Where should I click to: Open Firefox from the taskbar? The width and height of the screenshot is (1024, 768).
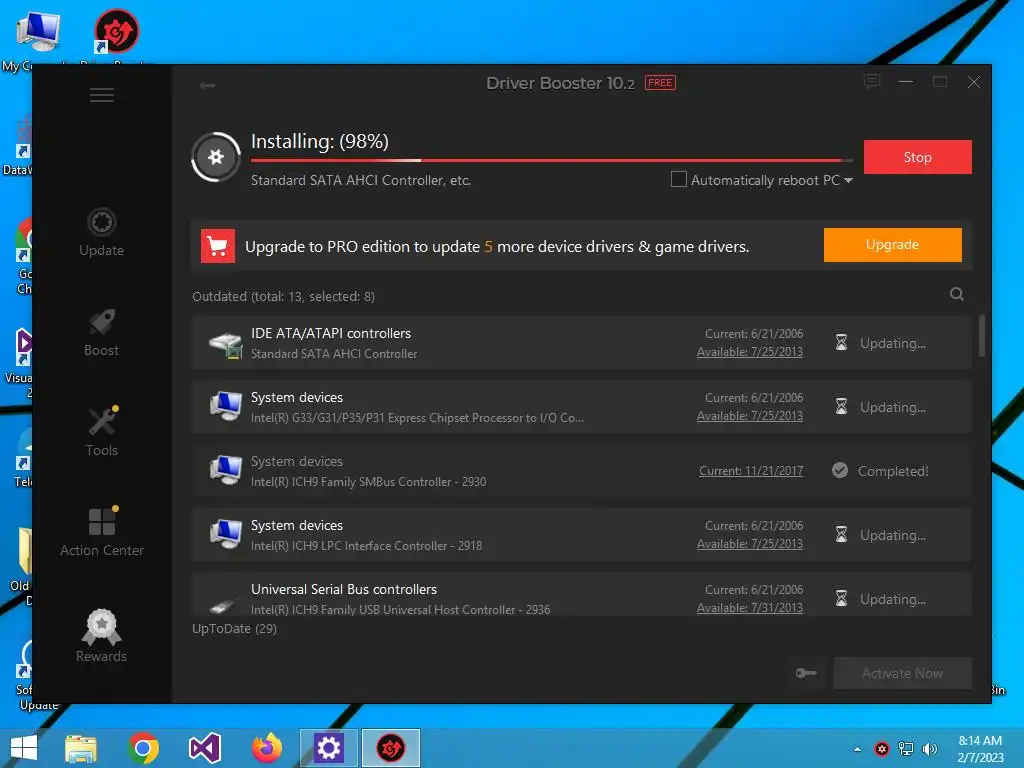click(267, 748)
